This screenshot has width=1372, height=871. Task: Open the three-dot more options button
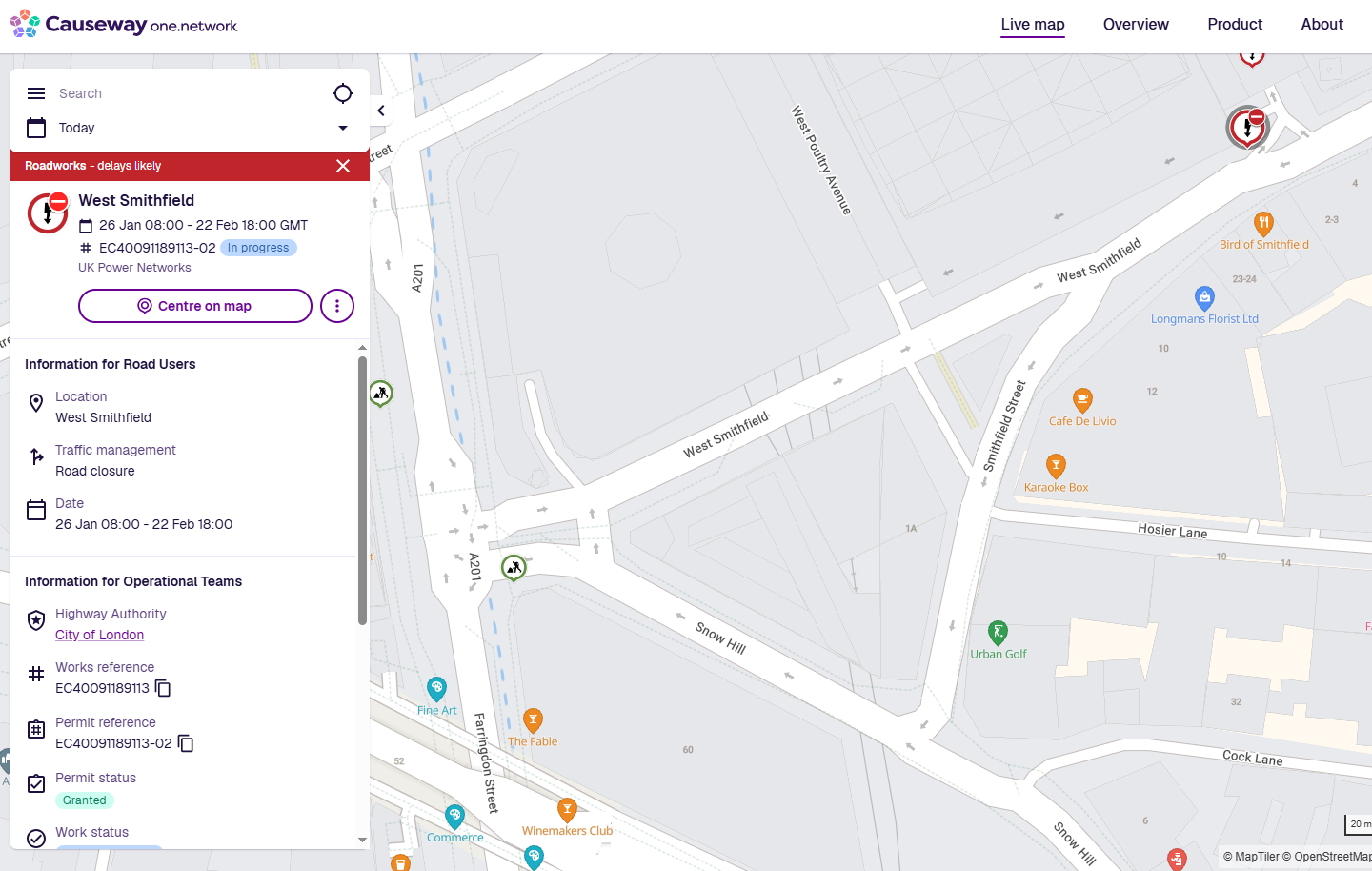coord(337,306)
